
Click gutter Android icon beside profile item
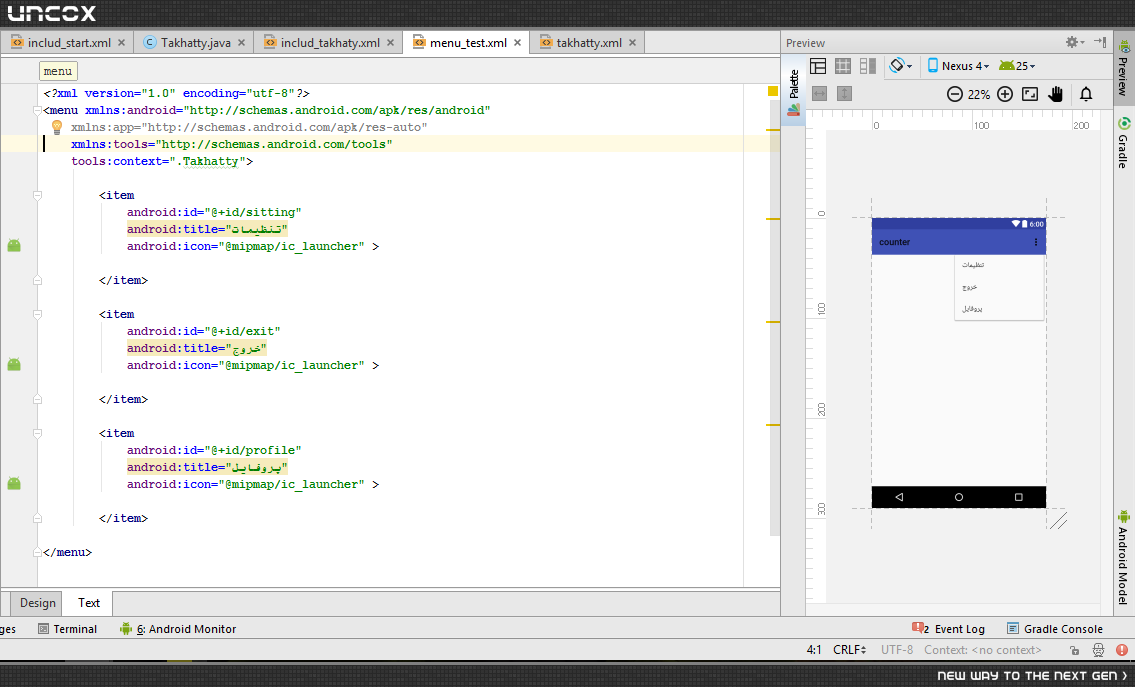tap(14, 483)
